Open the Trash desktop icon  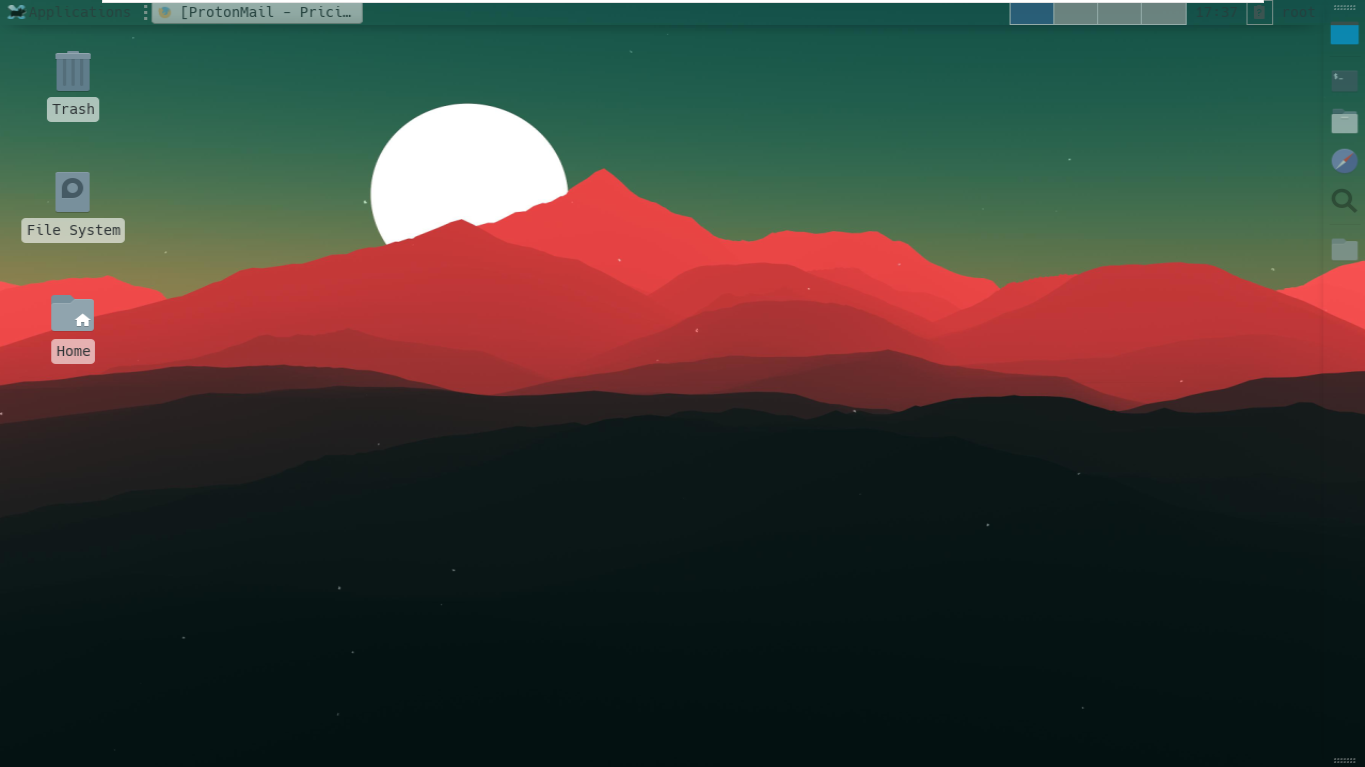[x=73, y=72]
